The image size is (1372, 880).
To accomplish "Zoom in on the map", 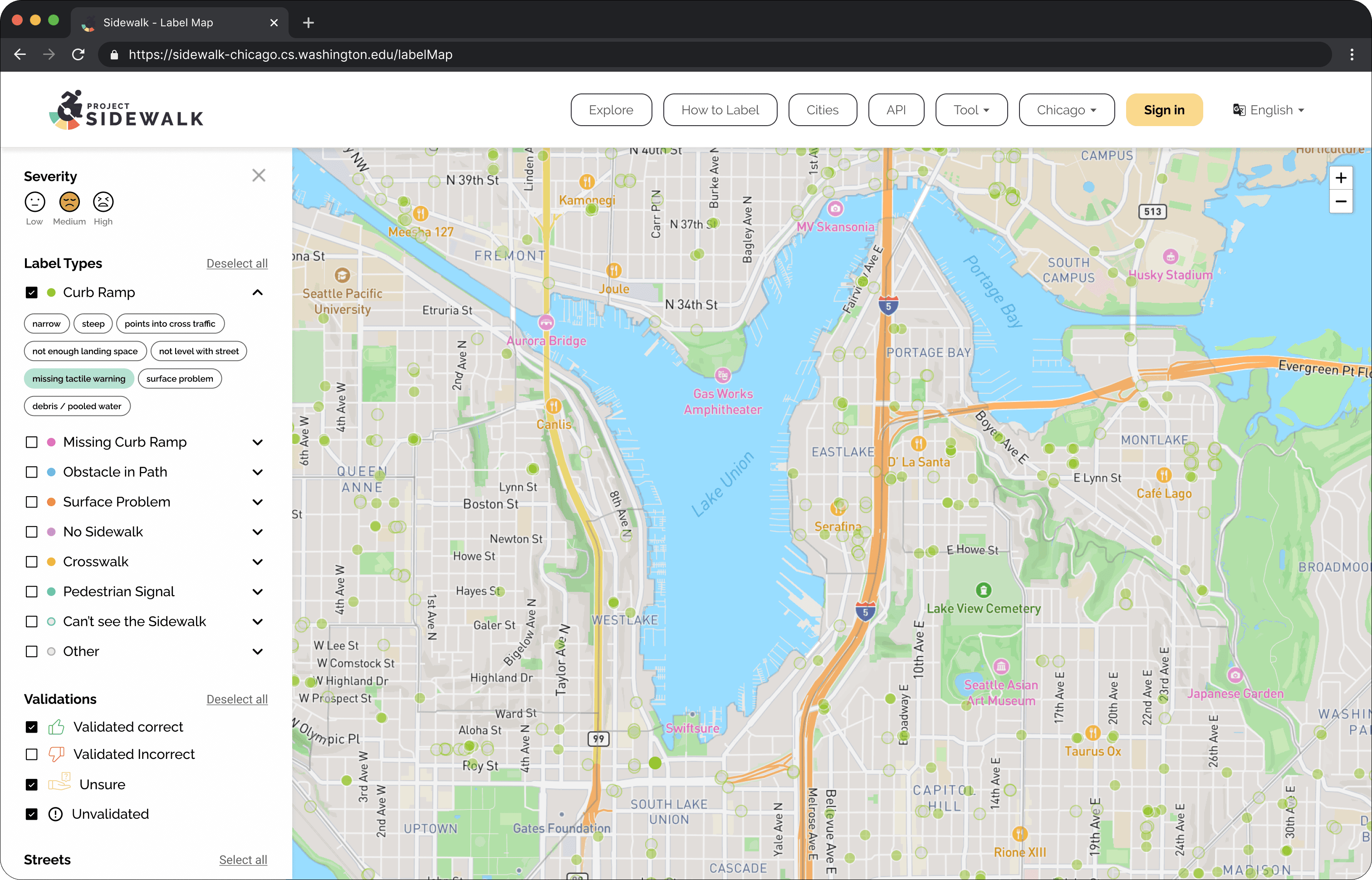I will pos(1341,178).
